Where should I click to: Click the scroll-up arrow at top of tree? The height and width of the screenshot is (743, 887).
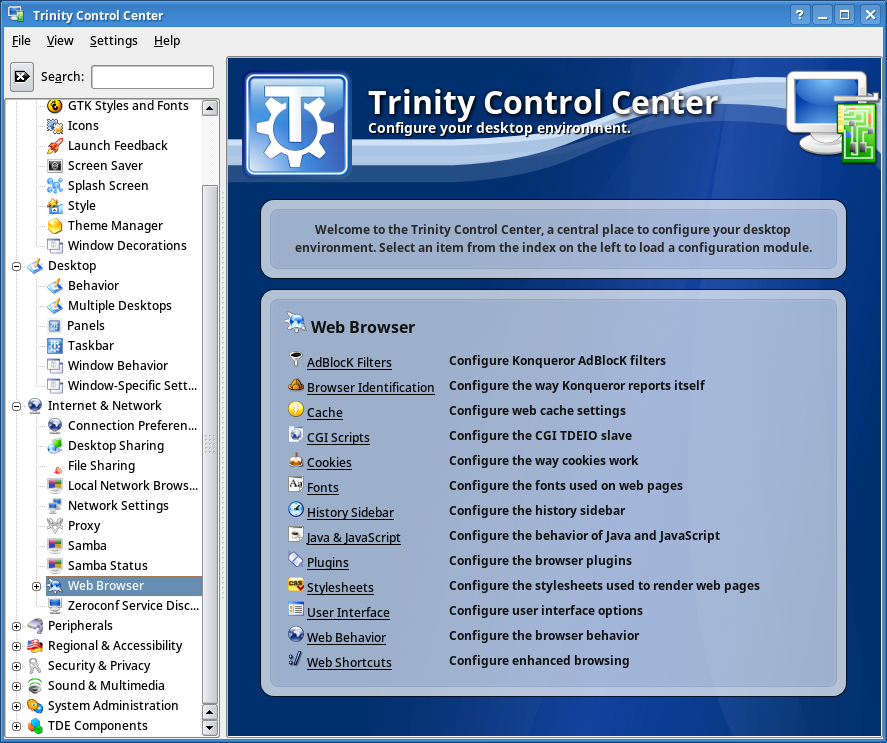(210, 108)
